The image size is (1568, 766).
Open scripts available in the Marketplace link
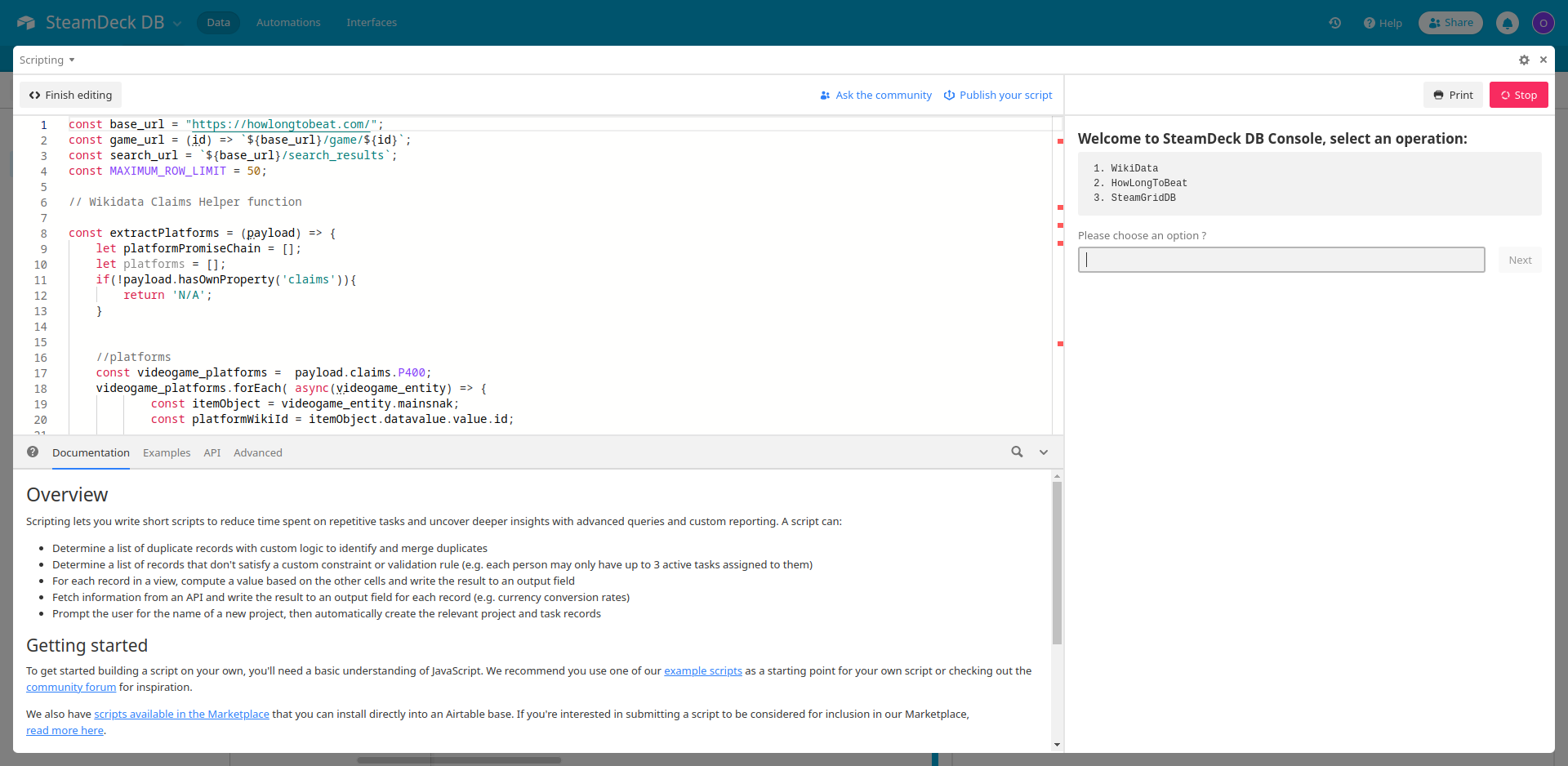181,714
